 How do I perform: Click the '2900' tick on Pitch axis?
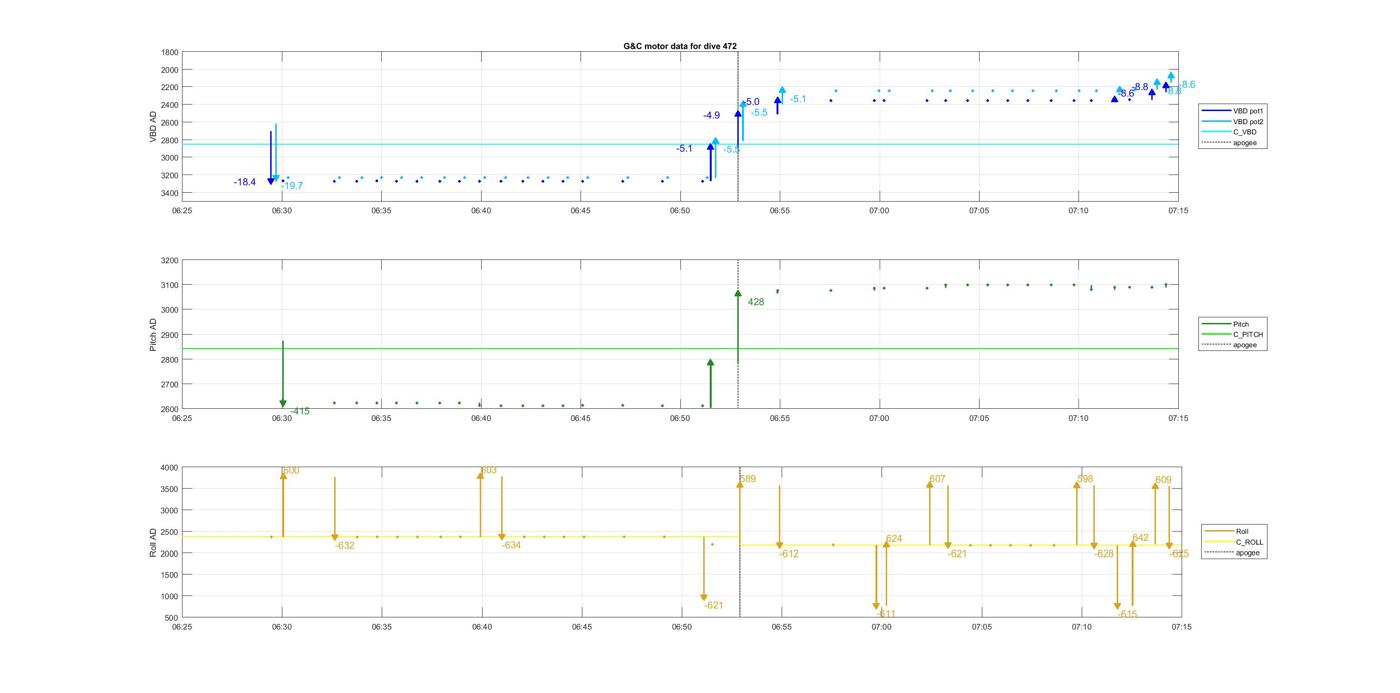pyautogui.click(x=170, y=335)
